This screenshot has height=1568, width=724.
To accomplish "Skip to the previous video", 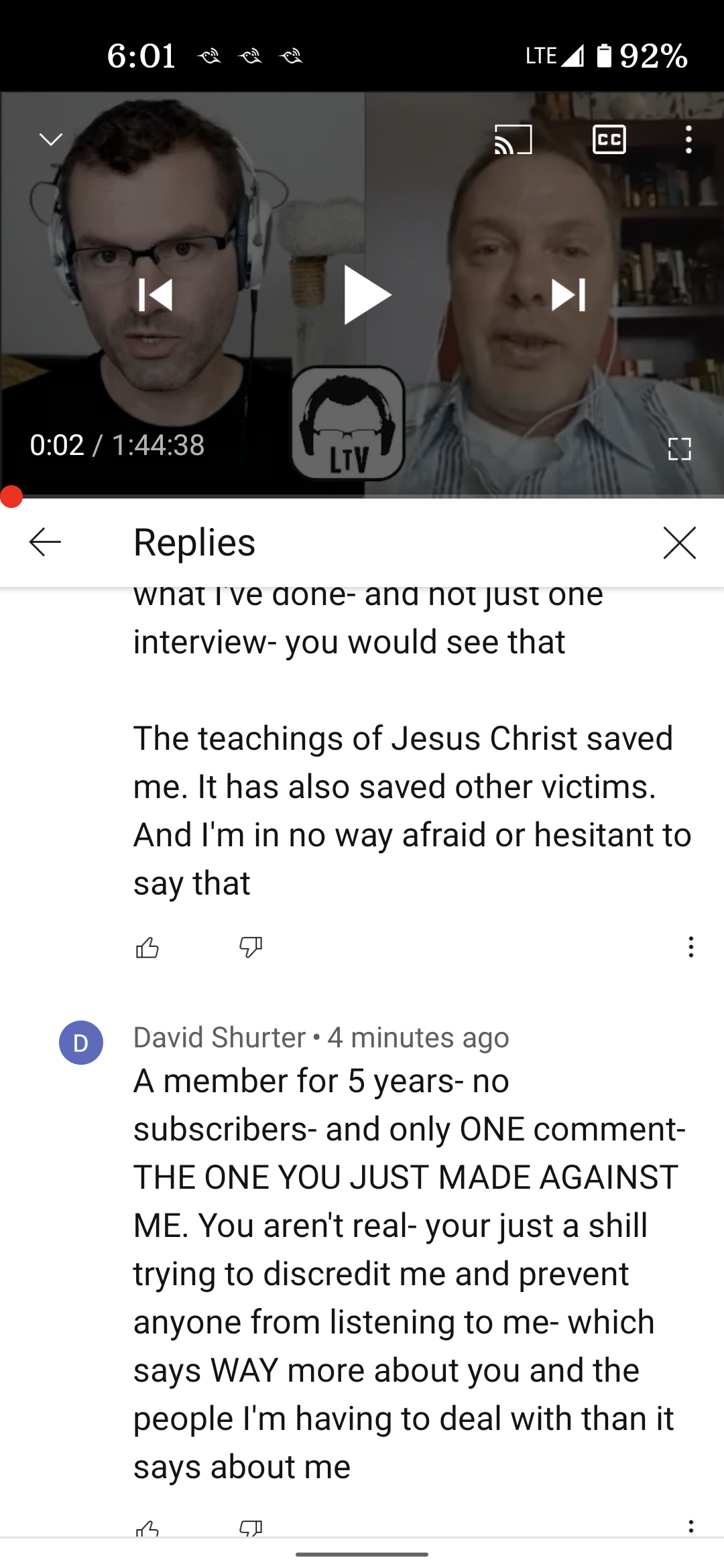I will coord(155,295).
